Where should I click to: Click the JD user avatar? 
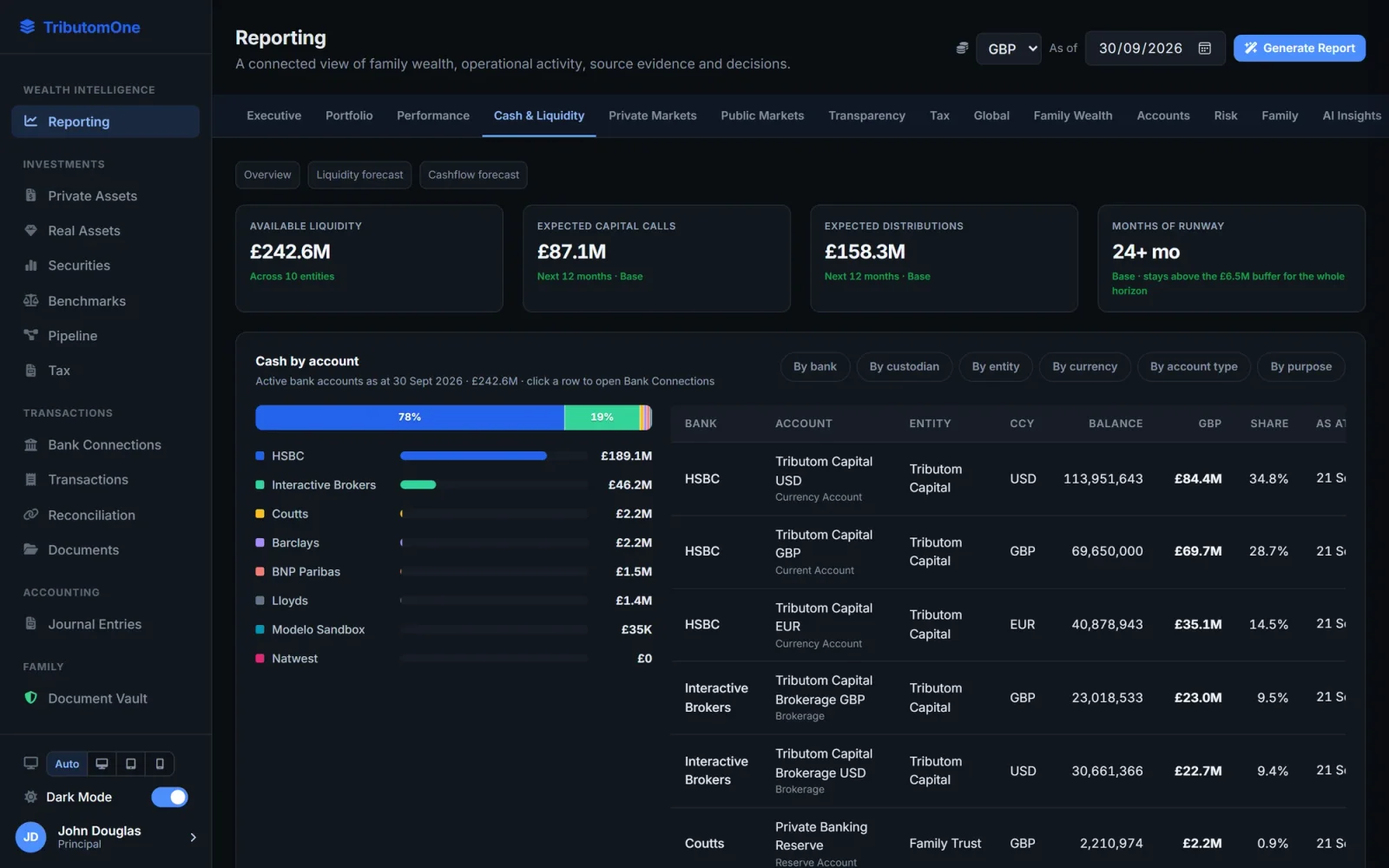point(31,837)
